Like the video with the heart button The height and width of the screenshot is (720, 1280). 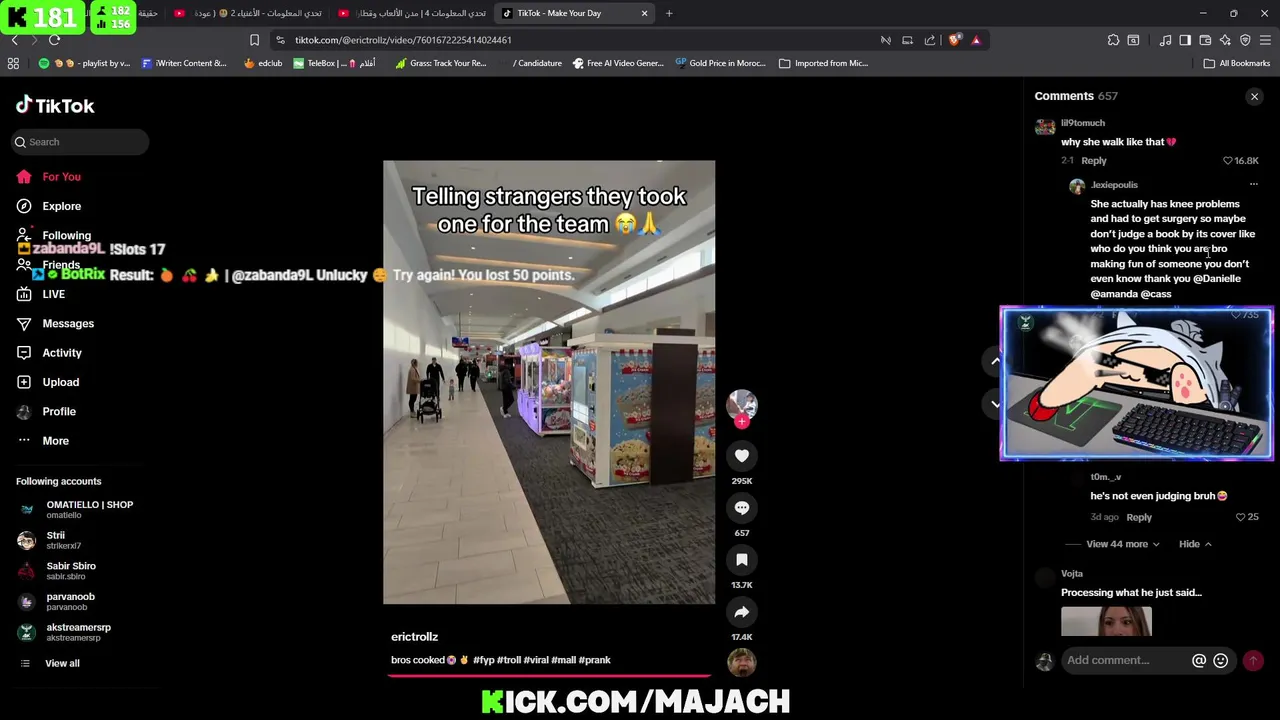pyautogui.click(x=742, y=456)
